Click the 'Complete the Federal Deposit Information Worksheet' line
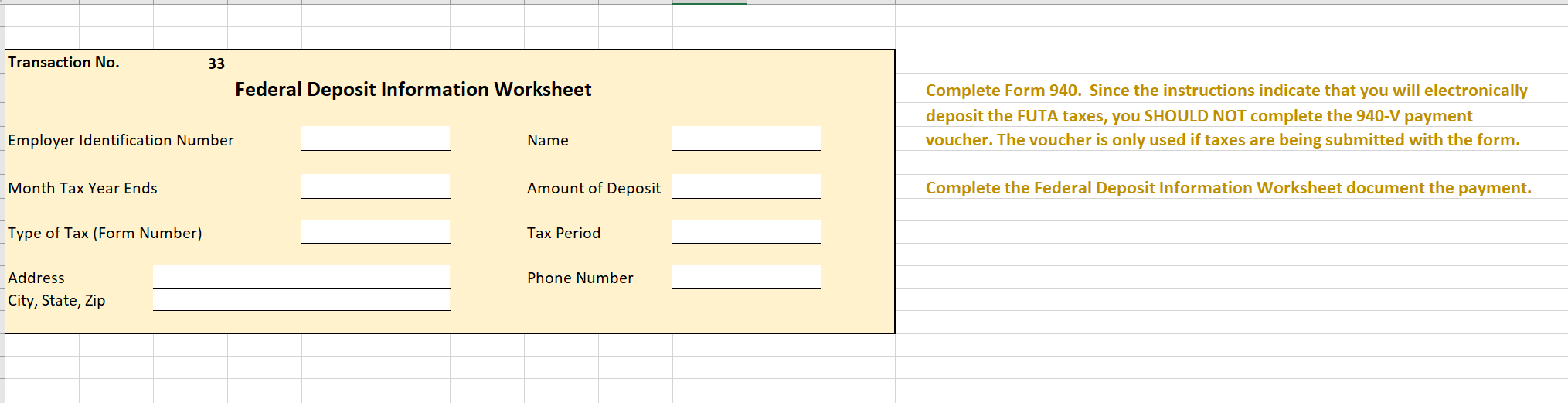This screenshot has height=403, width=1568. tap(1229, 188)
